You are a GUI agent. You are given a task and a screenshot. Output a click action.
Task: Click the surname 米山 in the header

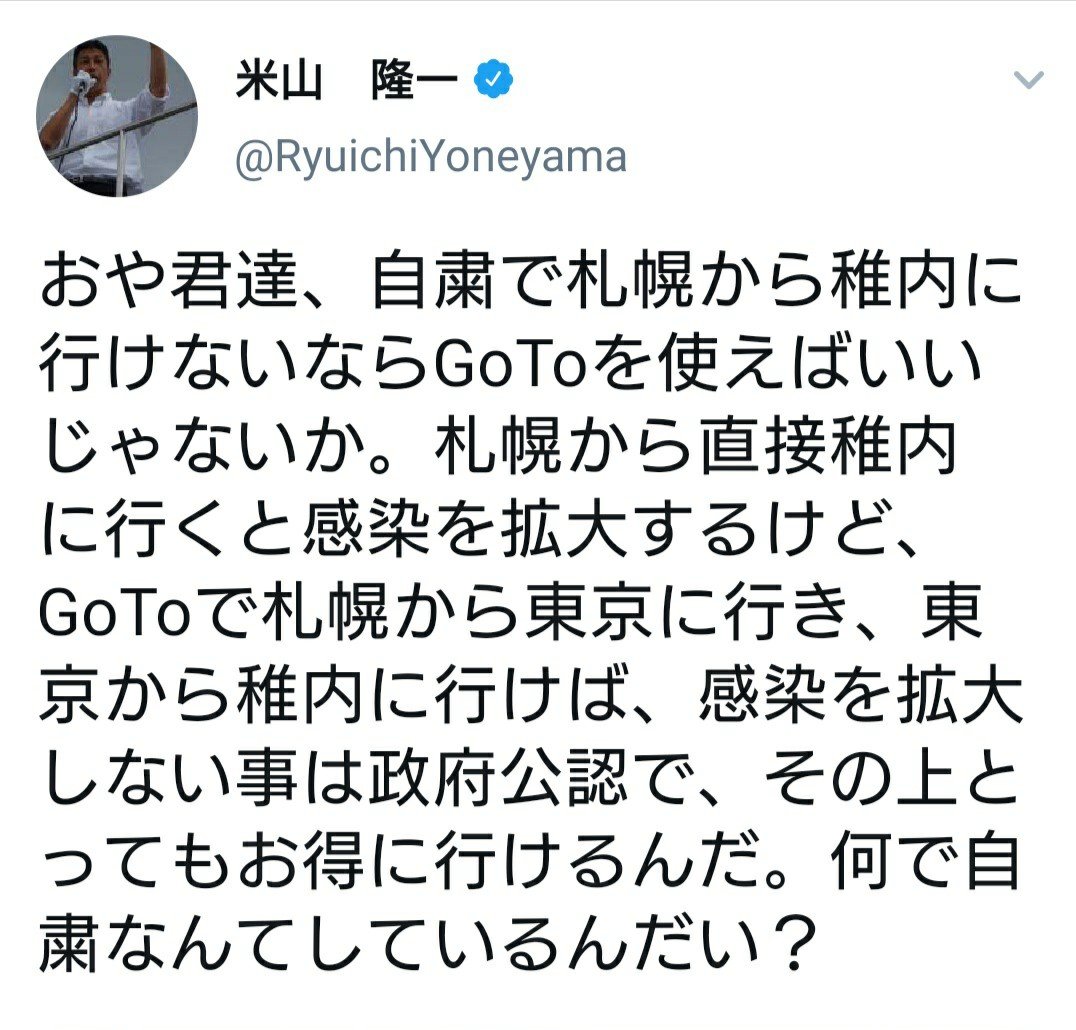[279, 81]
